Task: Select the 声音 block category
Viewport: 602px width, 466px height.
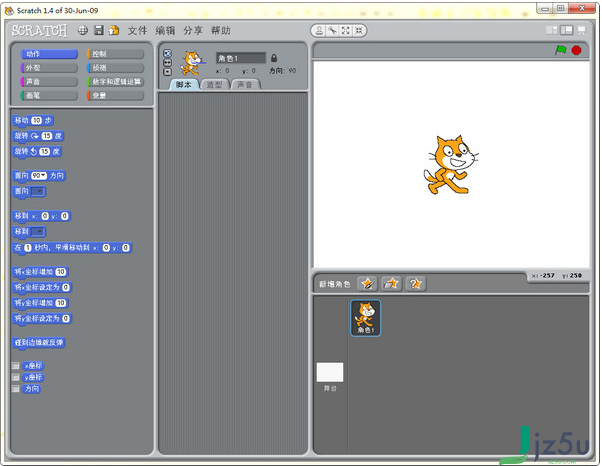Action: pyautogui.click(x=49, y=81)
